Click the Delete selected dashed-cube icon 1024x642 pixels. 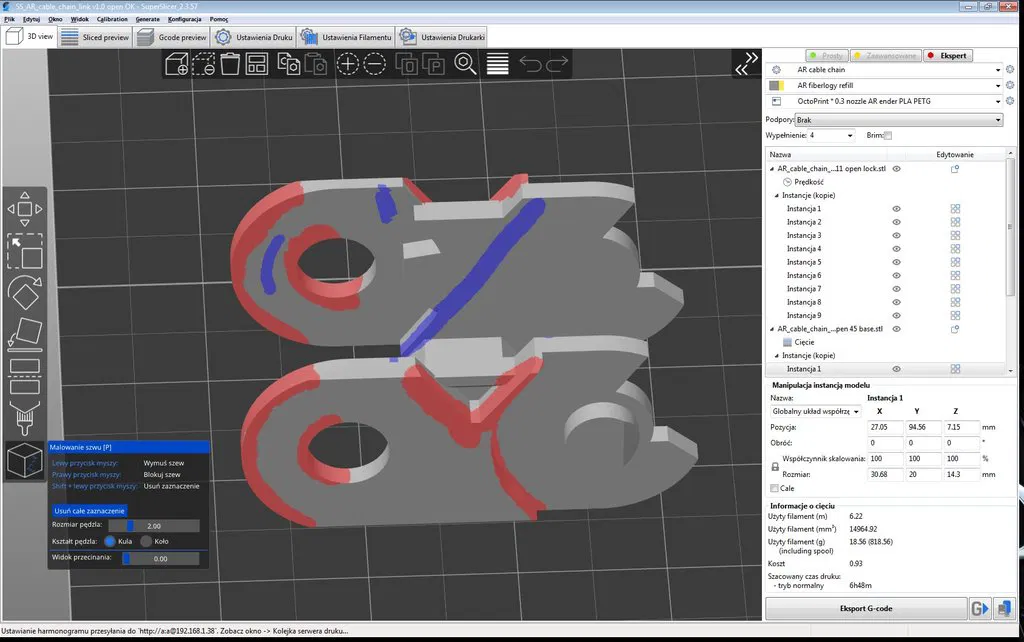204,64
